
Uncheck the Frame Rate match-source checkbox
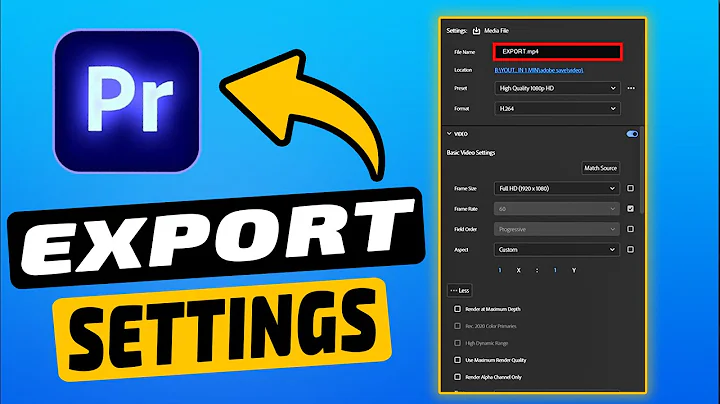630,209
